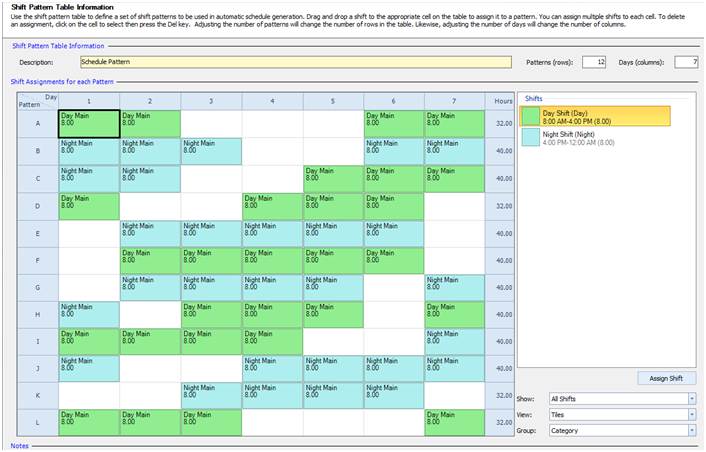The image size is (706, 452).
Task: Select pattern H day 1 Night Main cell
Action: coord(89,315)
